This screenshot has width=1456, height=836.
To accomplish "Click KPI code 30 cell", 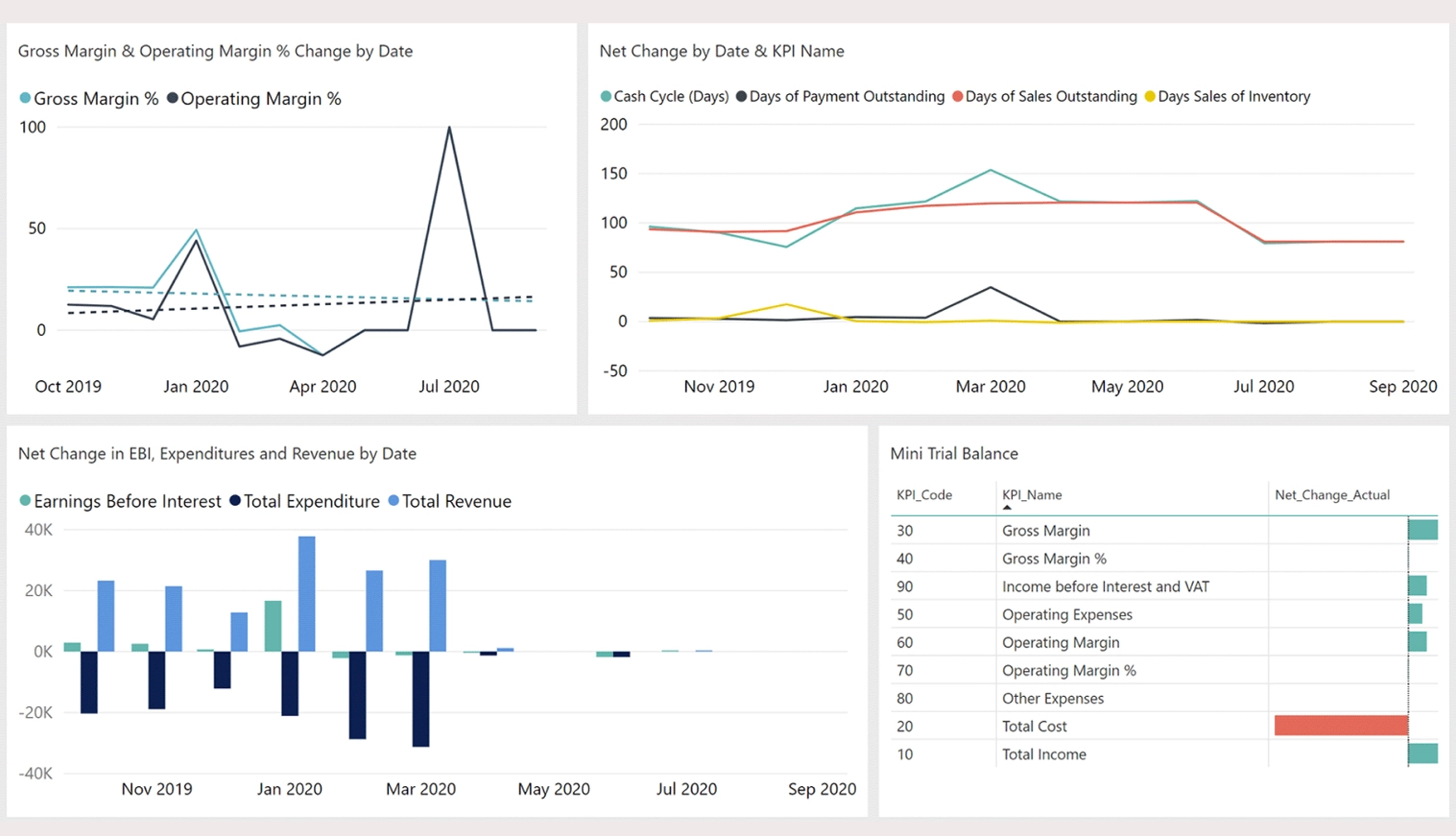I will [905, 531].
